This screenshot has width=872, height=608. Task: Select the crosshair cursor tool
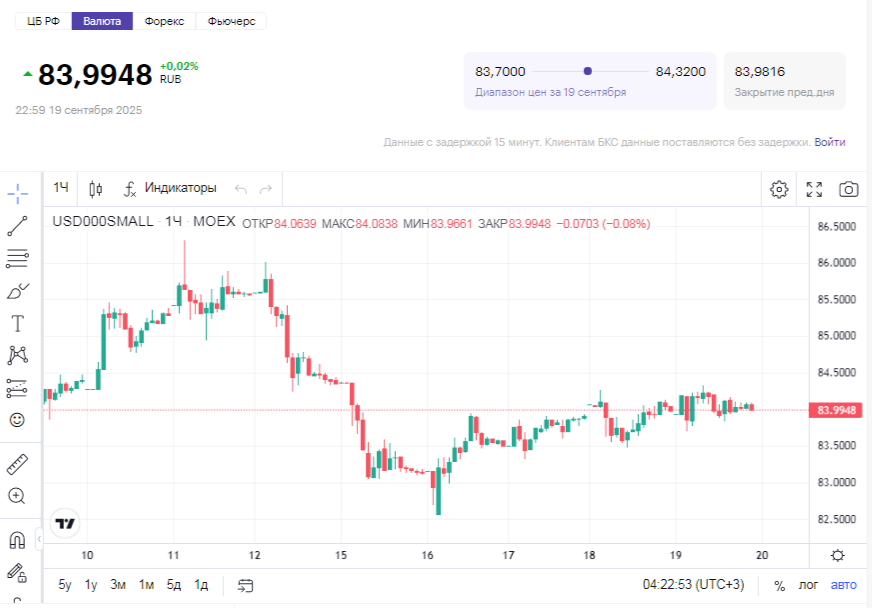(18, 193)
